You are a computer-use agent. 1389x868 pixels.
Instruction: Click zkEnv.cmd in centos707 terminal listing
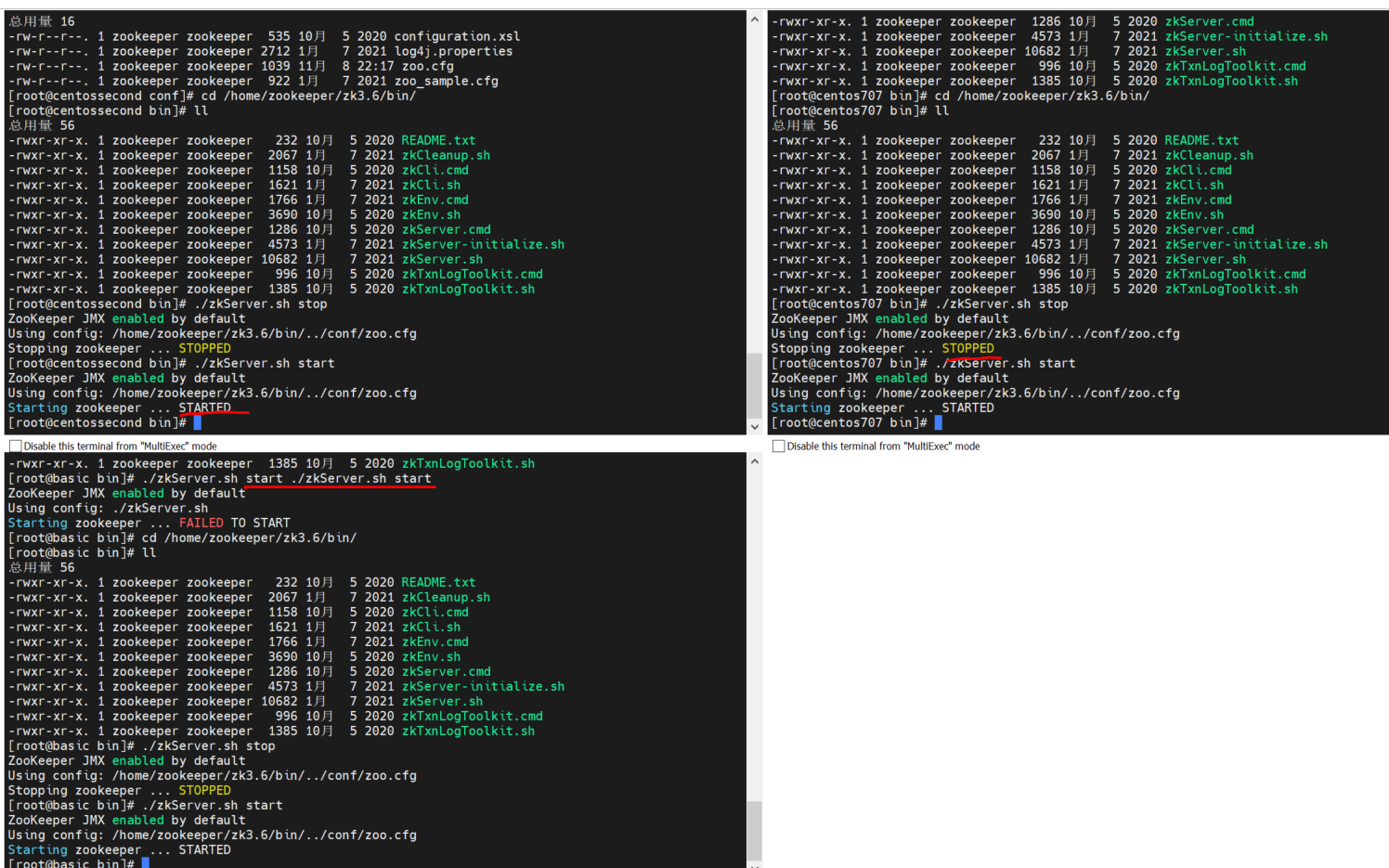1198,200
